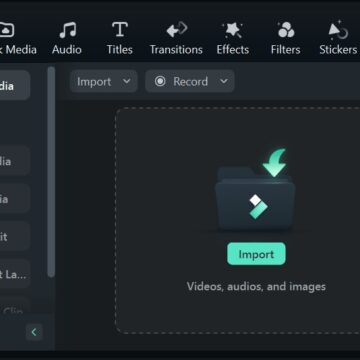Open the Audio tab

(67, 38)
